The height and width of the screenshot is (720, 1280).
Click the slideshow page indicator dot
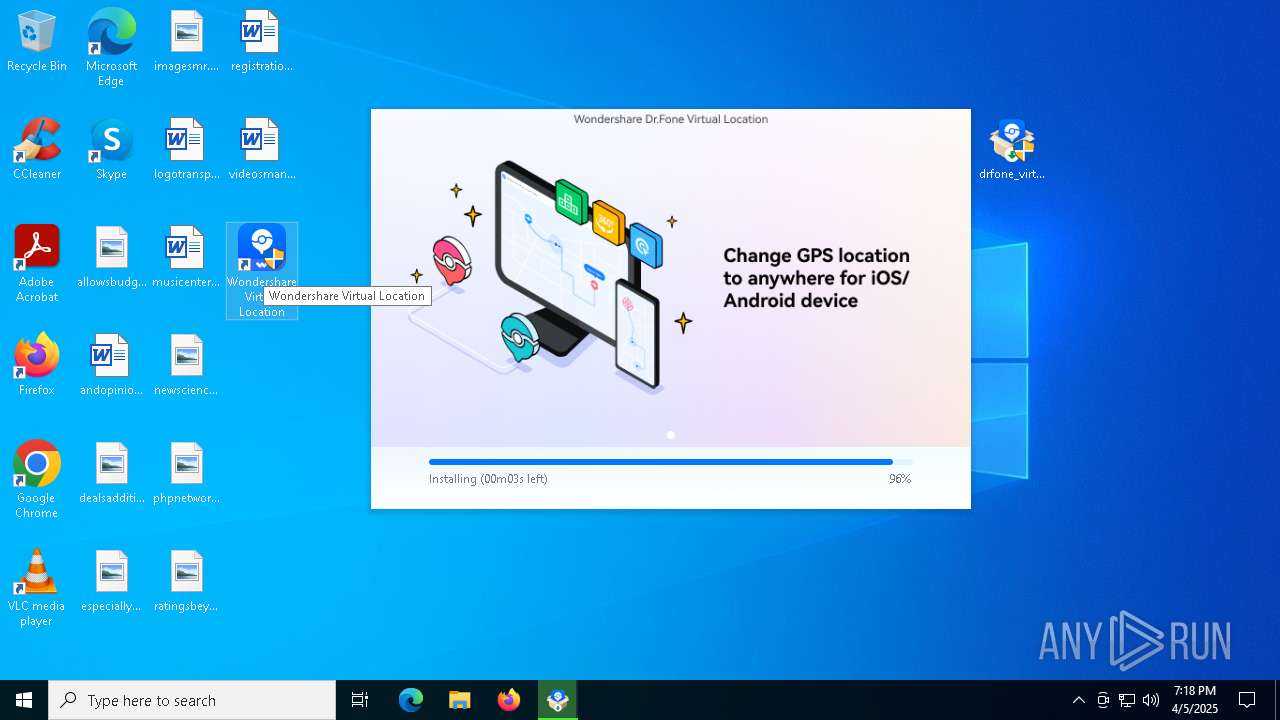coord(671,435)
